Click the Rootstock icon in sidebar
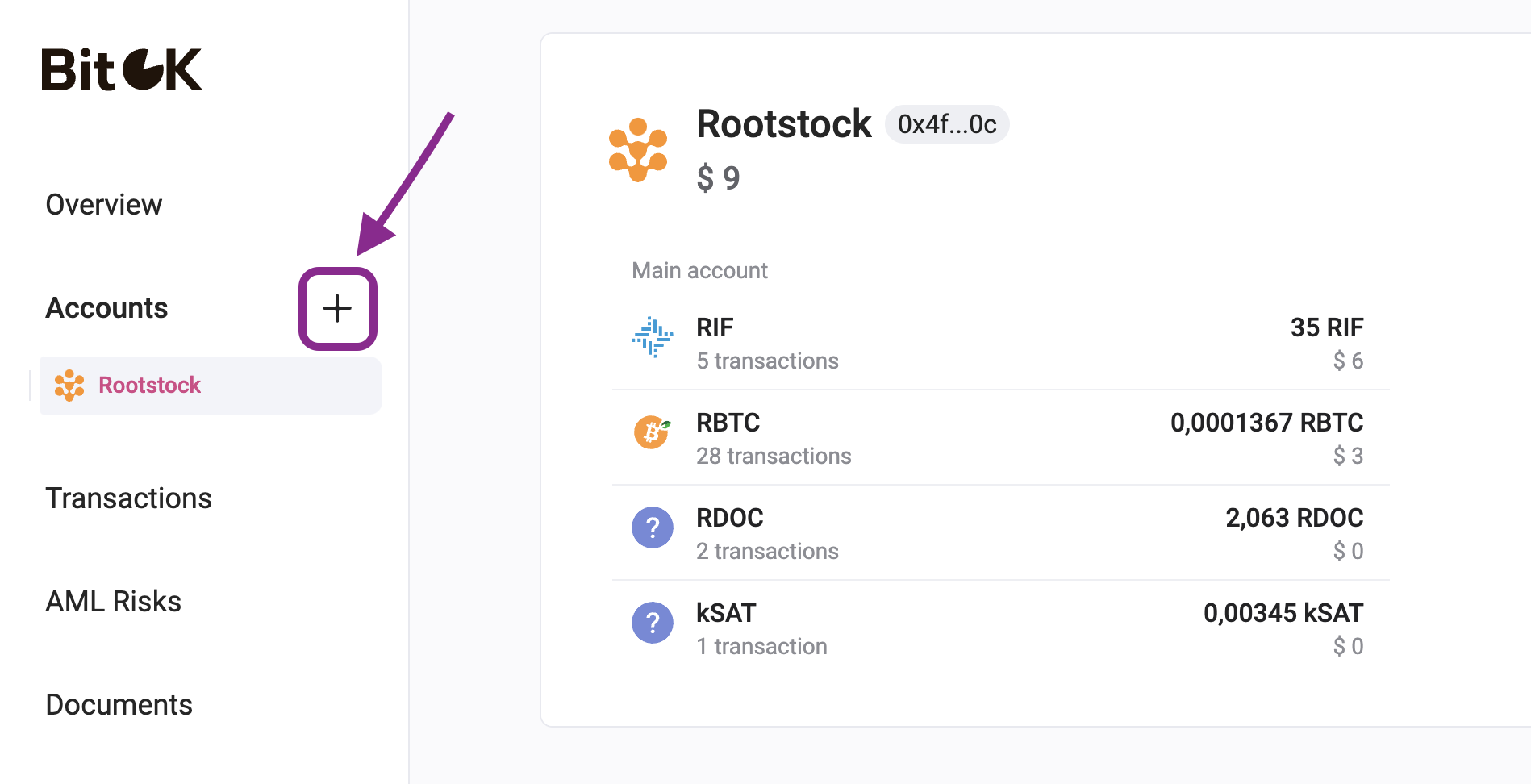The width and height of the screenshot is (1531, 784). (69, 386)
